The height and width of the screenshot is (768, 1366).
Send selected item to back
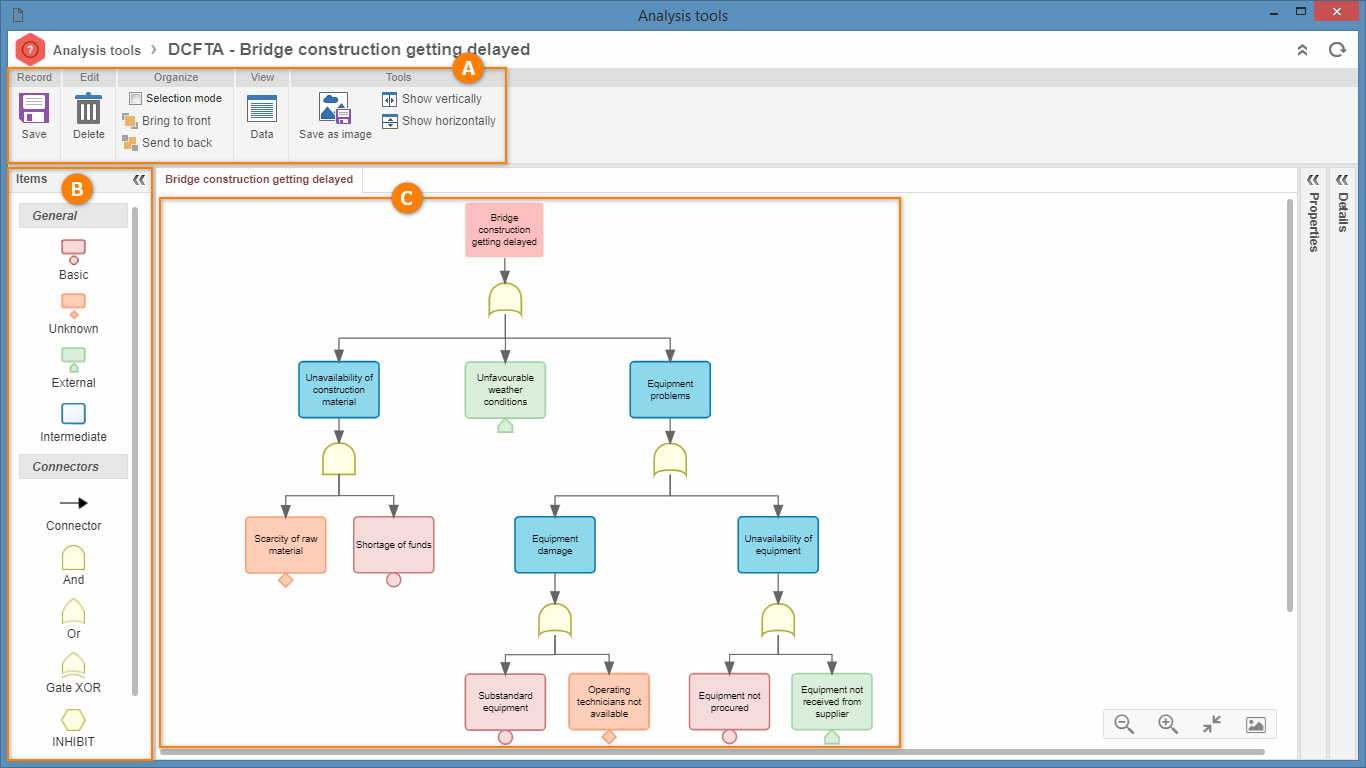167,143
